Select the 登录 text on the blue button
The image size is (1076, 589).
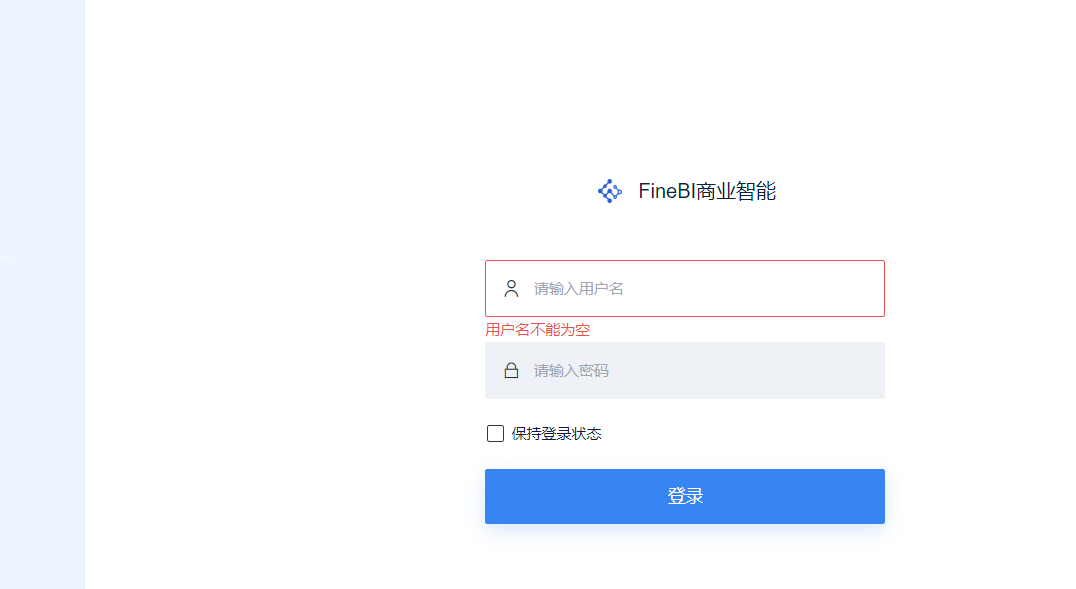(x=685, y=496)
